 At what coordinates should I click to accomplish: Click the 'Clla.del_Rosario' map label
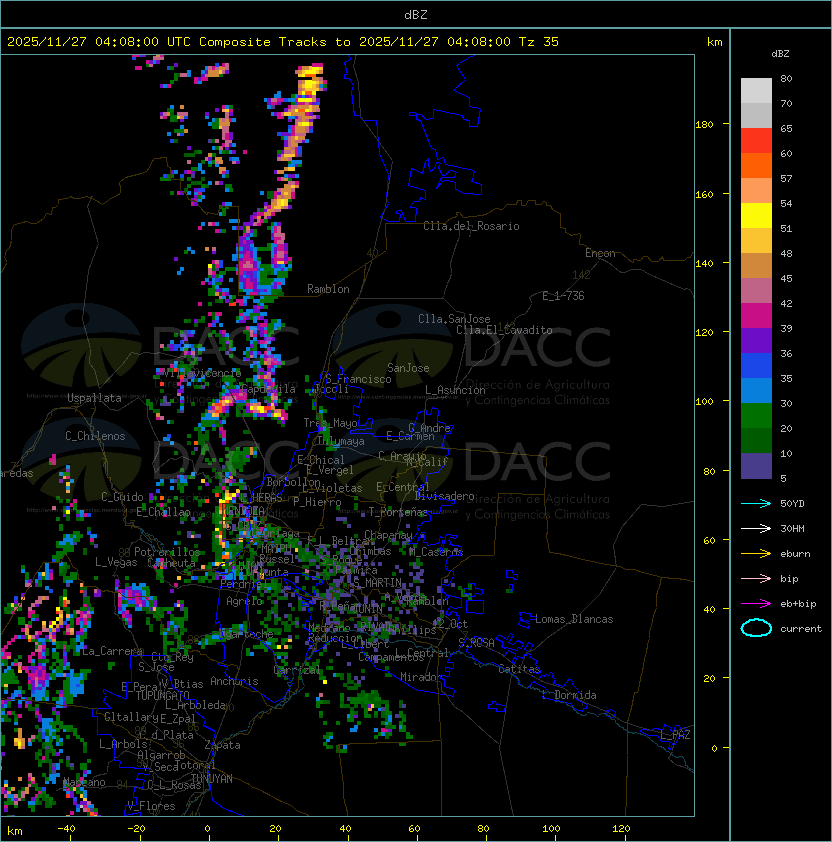click(x=471, y=226)
